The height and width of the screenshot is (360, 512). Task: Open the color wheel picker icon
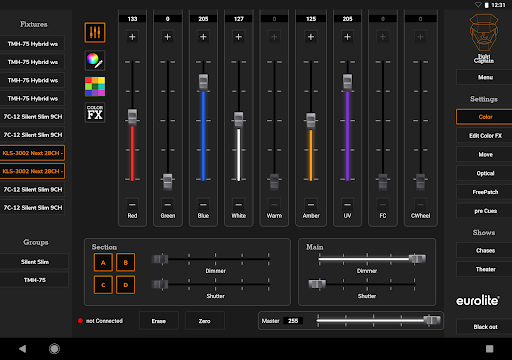click(x=95, y=60)
